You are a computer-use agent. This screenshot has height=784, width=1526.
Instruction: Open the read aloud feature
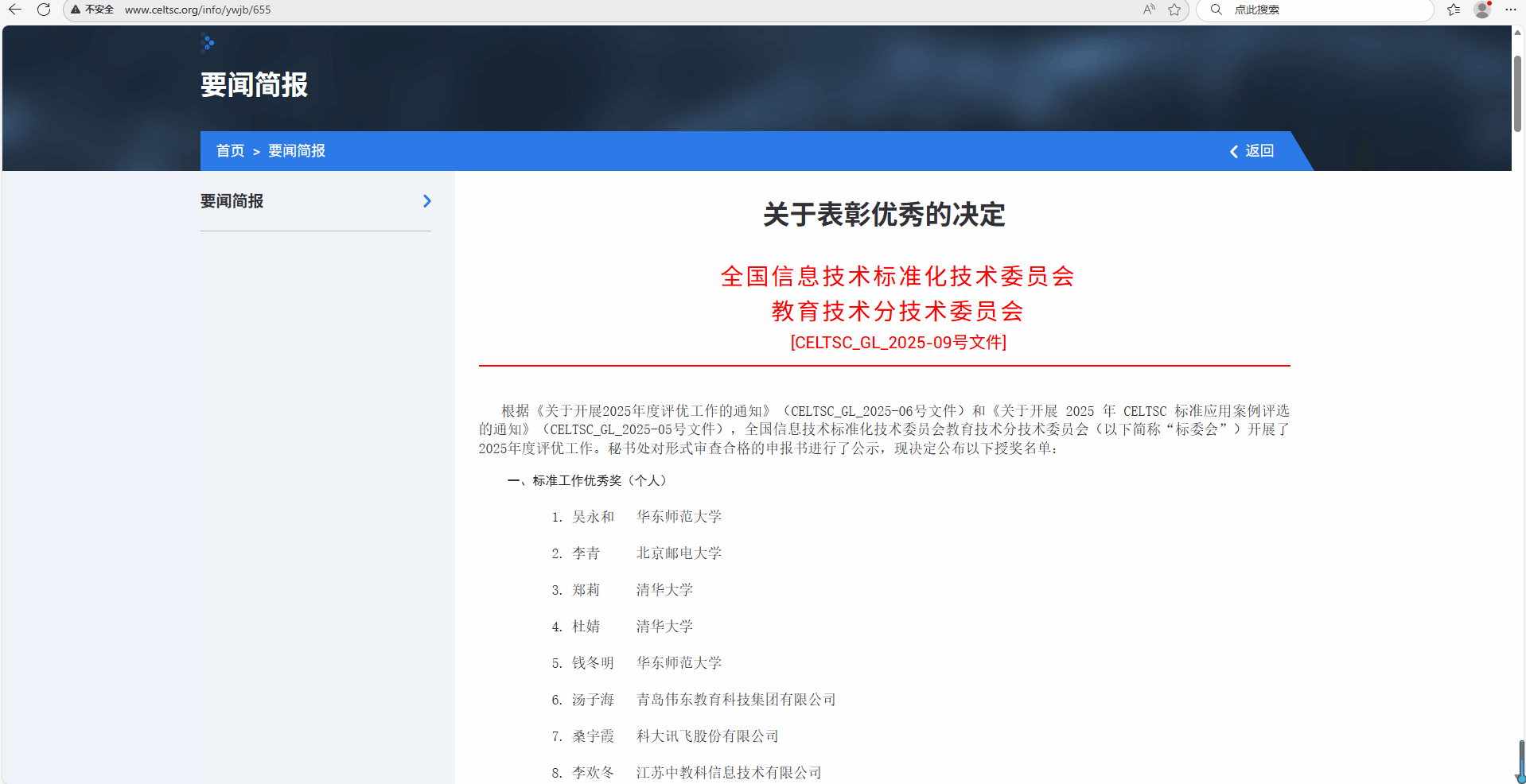coord(1149,10)
